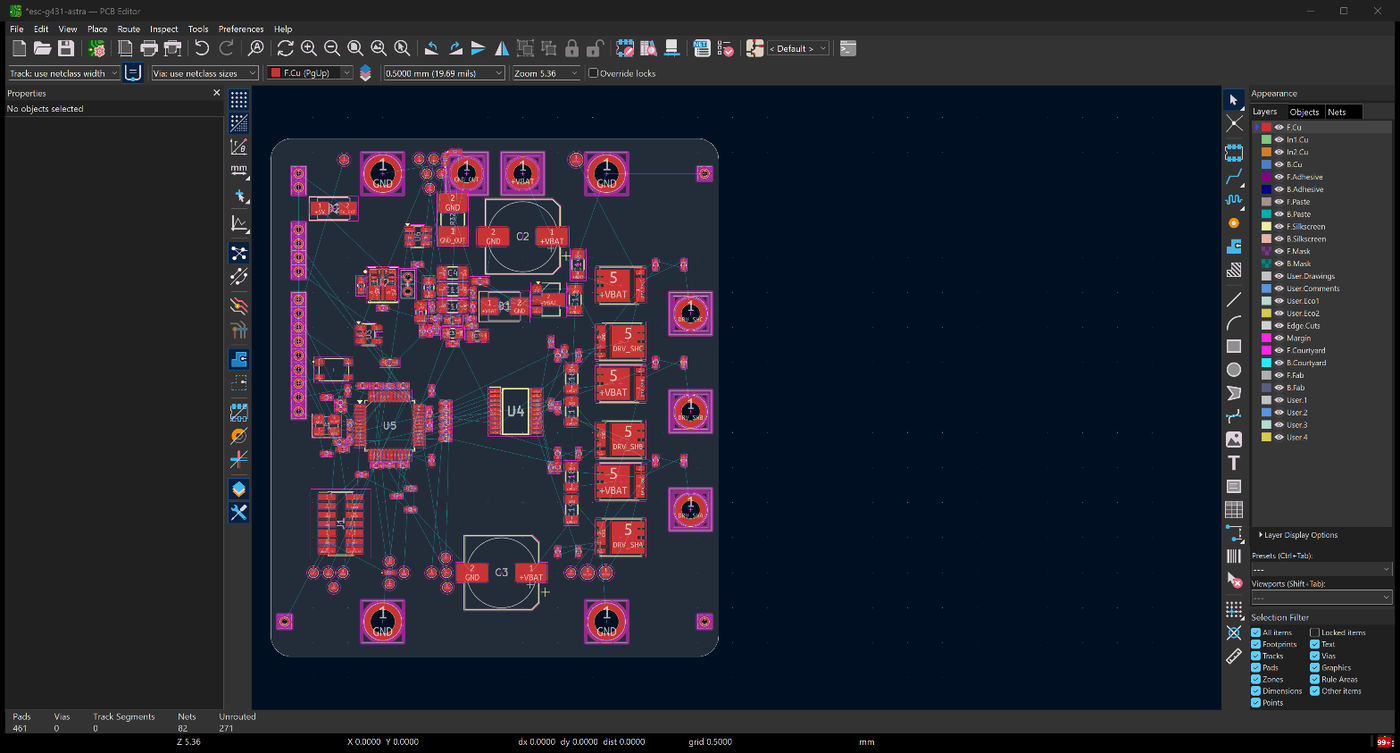This screenshot has width=1400, height=753.
Task: Click the In1.Cu color swatch
Action: tap(1266, 140)
